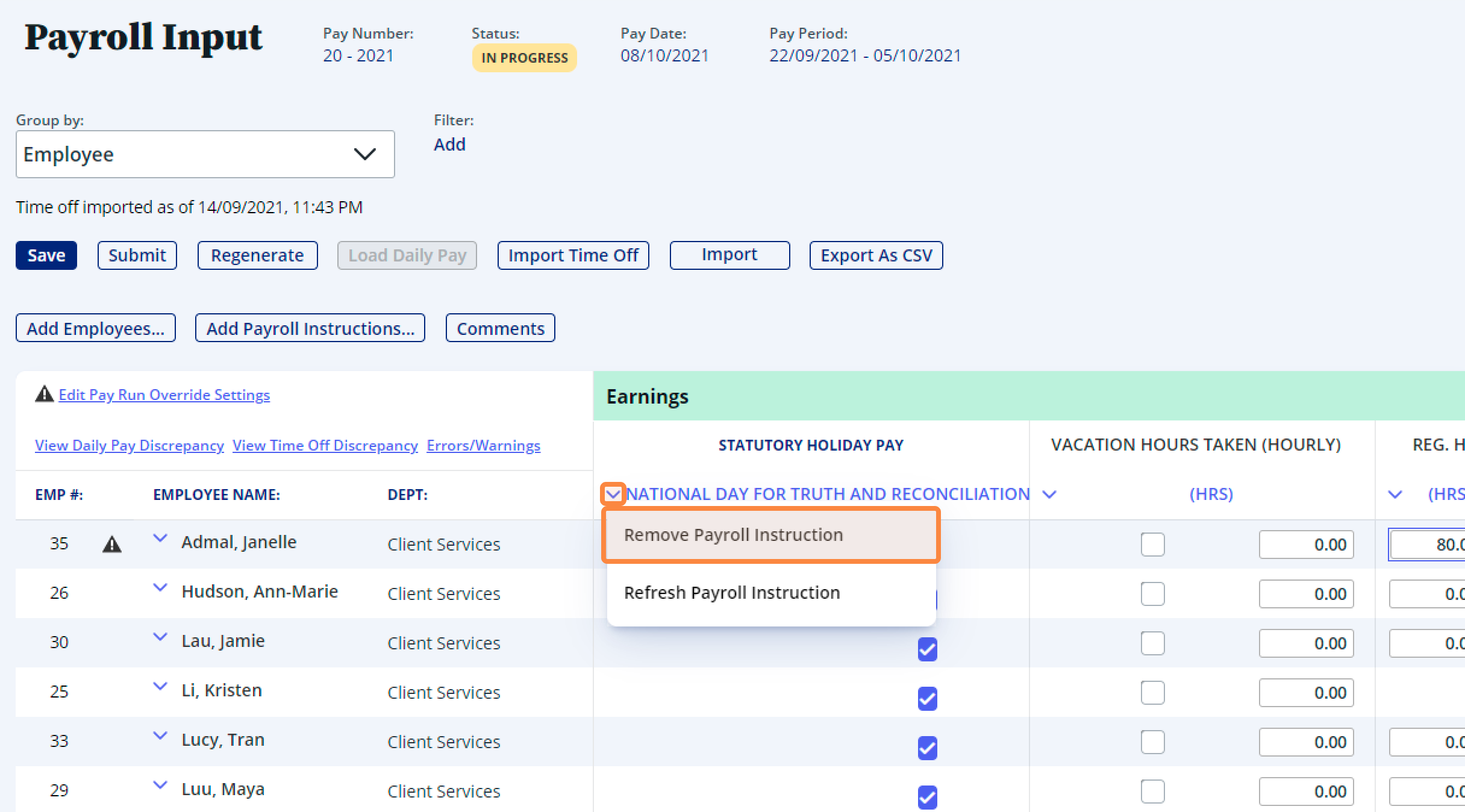
Task: Click the time off imported timestamp text
Action: [189, 207]
